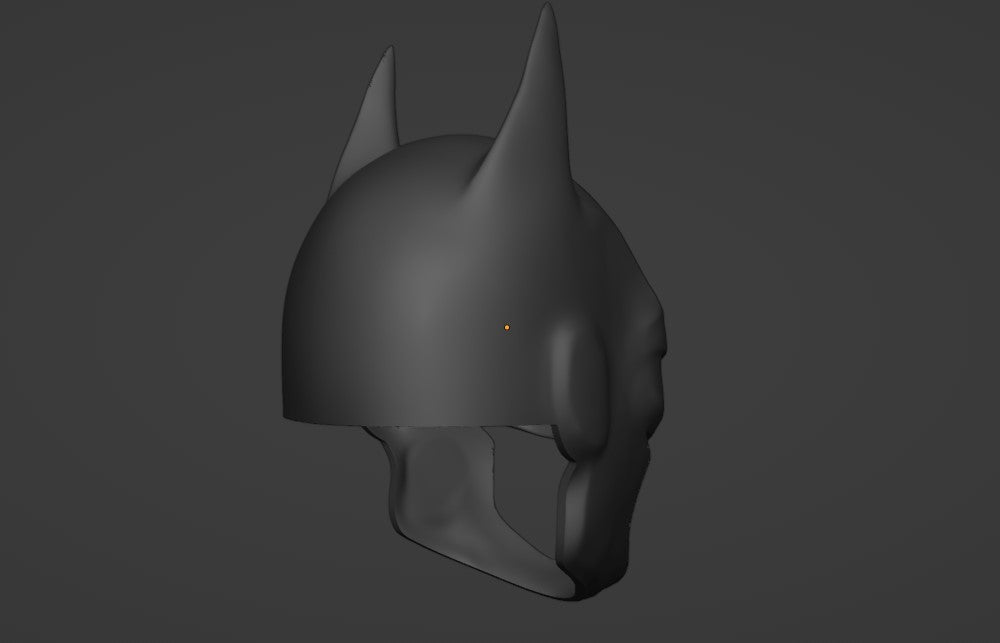Image resolution: width=1000 pixels, height=643 pixels.
Task: Click the back side of the helmet dome
Action: 320,300
